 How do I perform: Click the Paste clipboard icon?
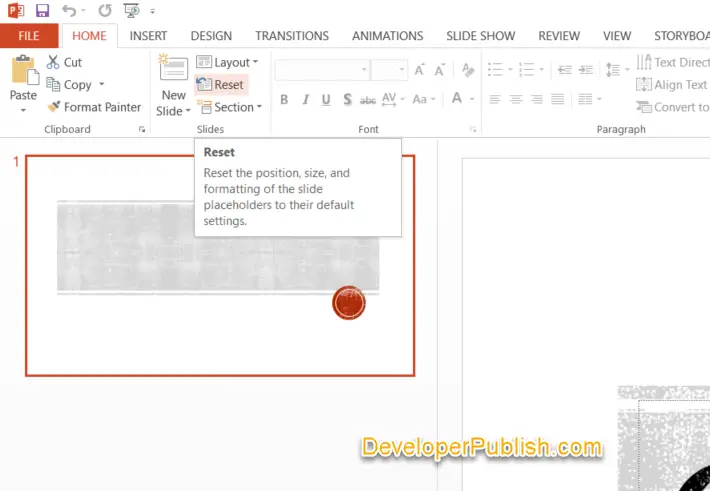tap(24, 70)
